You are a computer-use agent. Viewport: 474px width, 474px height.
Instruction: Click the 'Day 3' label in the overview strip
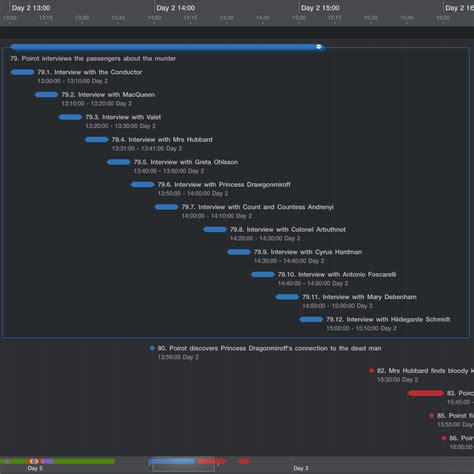pyautogui.click(x=301, y=468)
